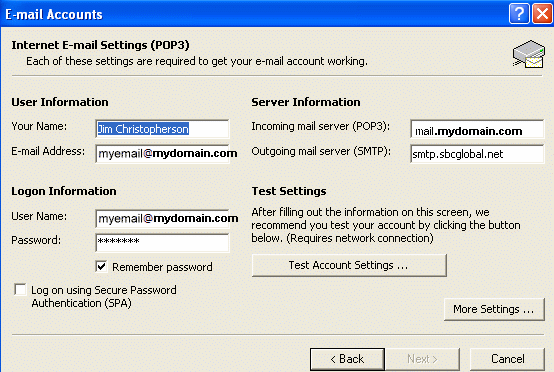Click Test Account Settings button
The height and width of the screenshot is (372, 554).
point(349,265)
